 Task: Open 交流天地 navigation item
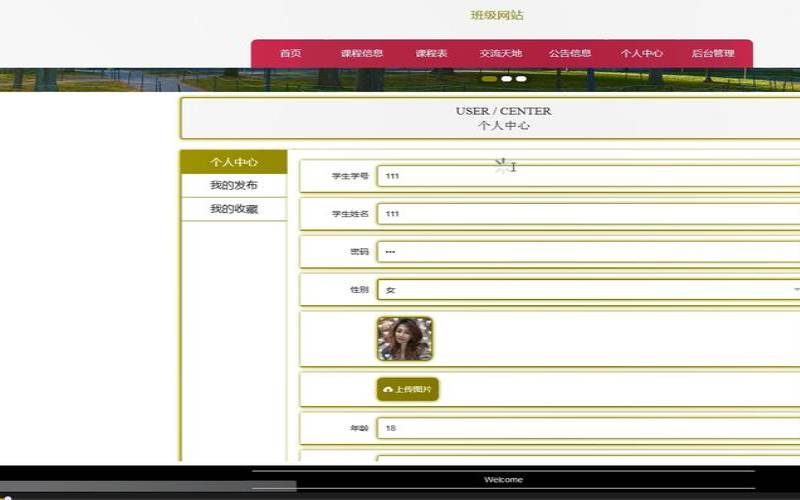tap(501, 53)
